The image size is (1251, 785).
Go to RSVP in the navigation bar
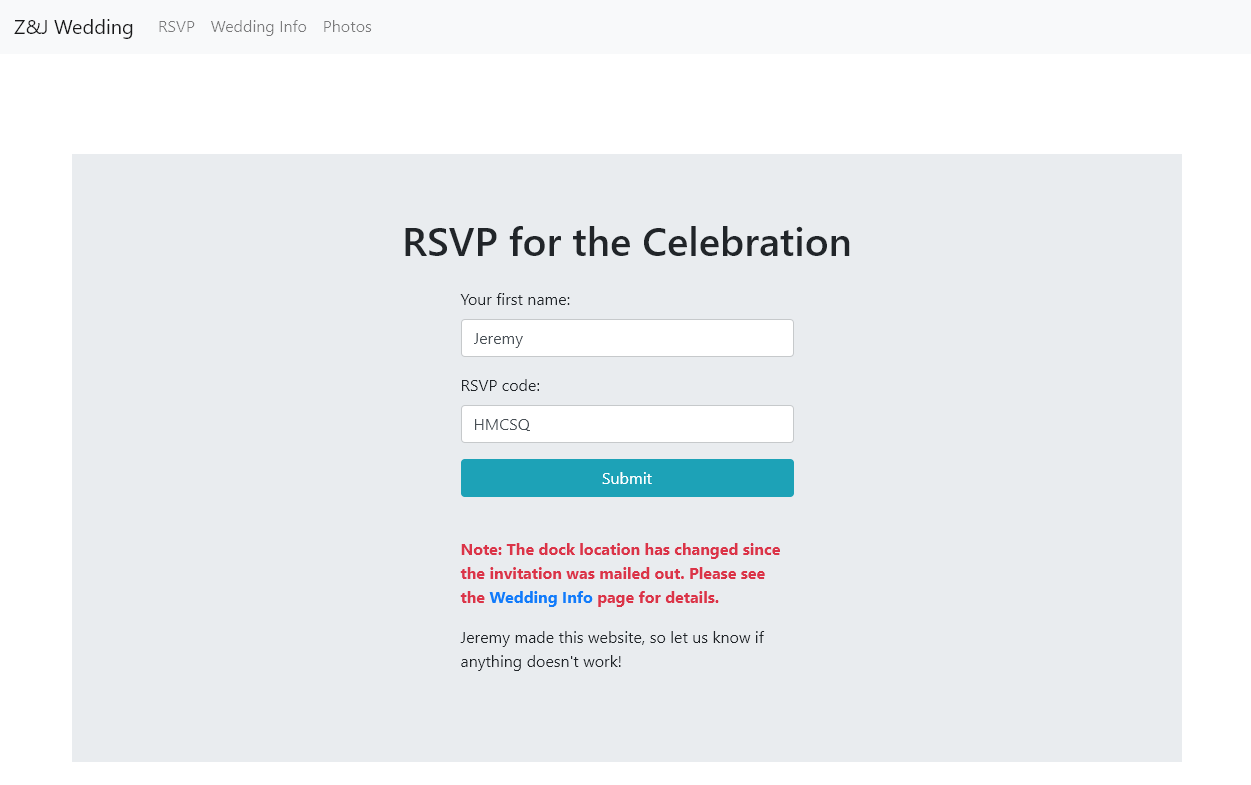176,27
